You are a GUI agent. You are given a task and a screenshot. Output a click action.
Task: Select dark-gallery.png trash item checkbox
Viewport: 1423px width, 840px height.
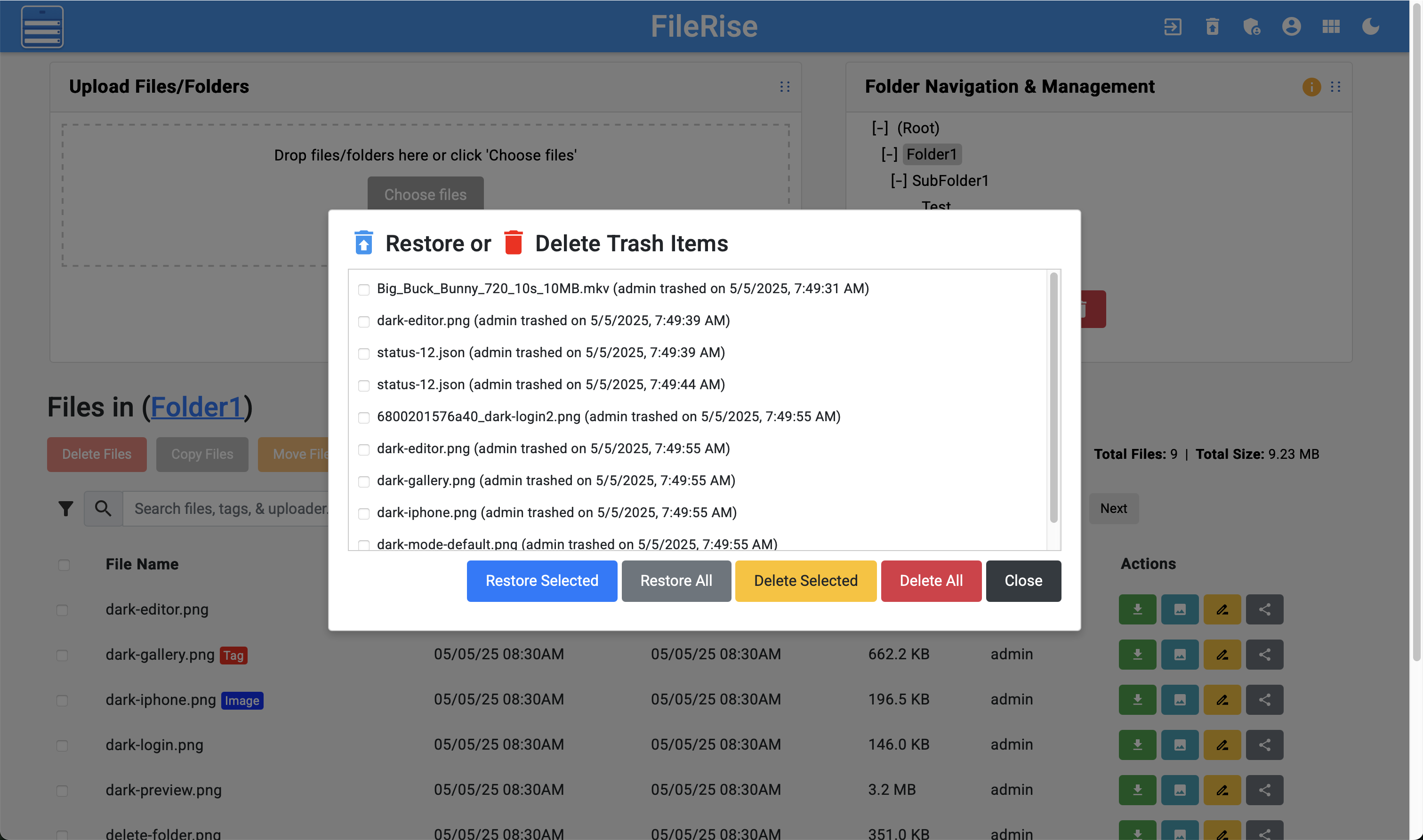pyautogui.click(x=364, y=482)
